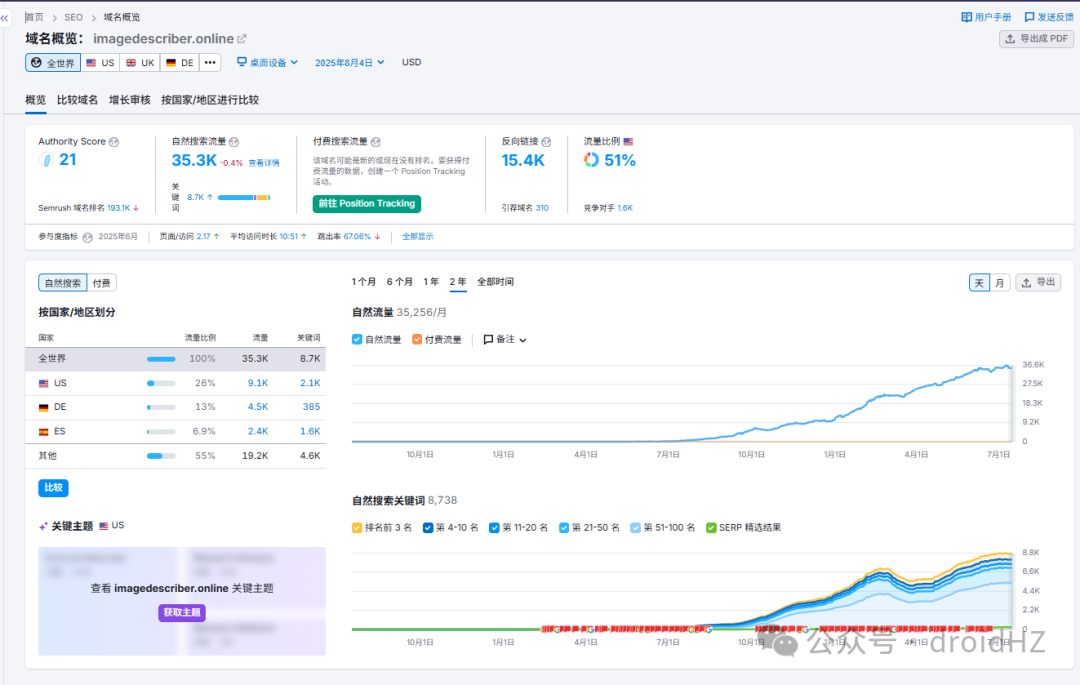Click US row in country table
This screenshot has width=1080, height=685.
(x=175, y=383)
